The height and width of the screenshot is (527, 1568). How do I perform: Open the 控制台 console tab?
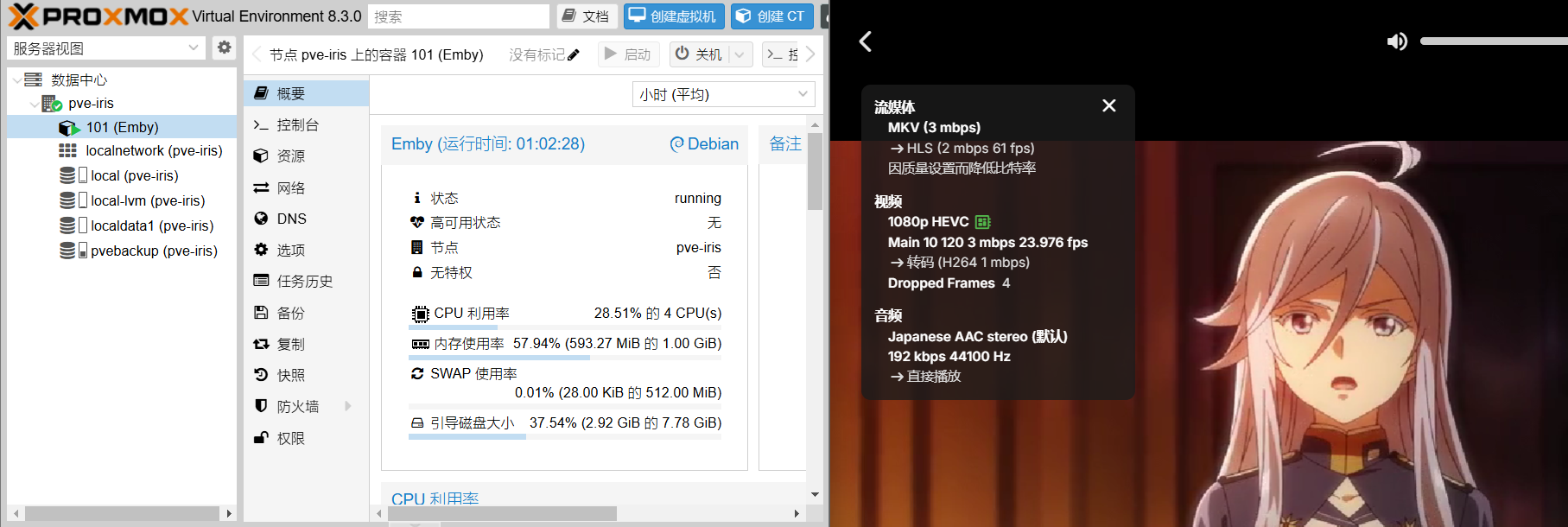pyautogui.click(x=307, y=125)
